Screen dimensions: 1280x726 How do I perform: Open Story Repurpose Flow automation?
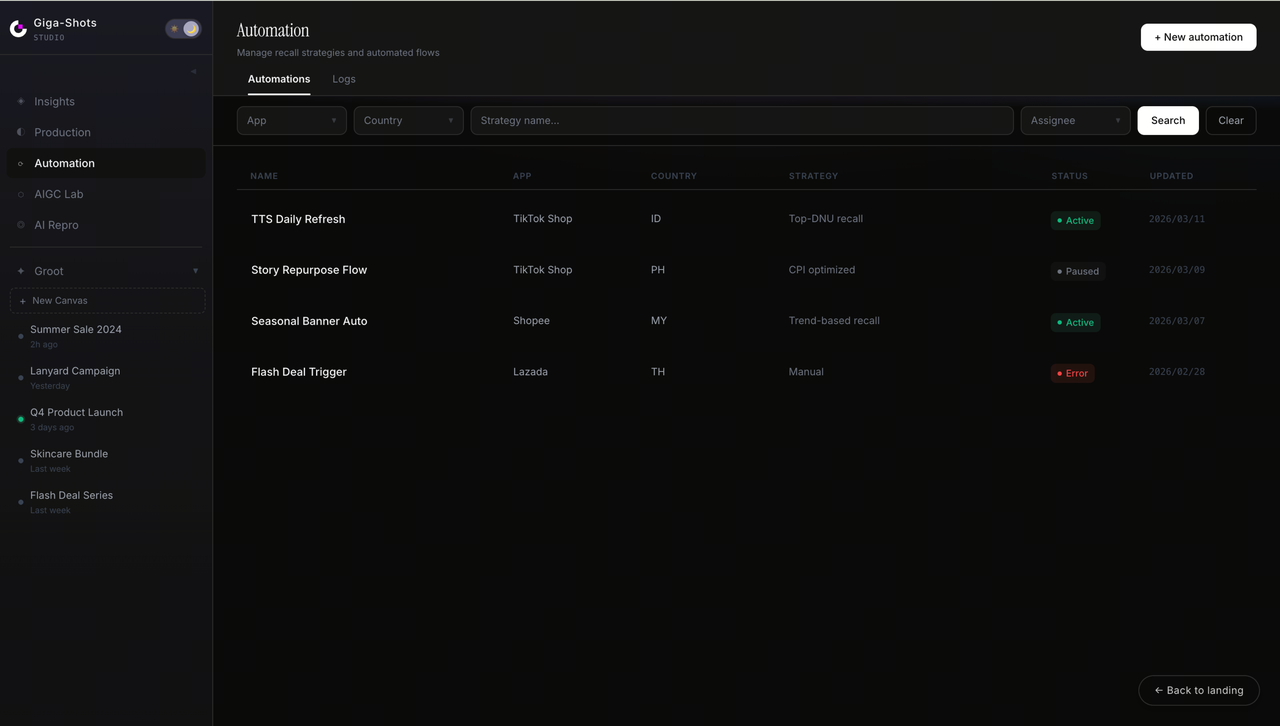[309, 270]
